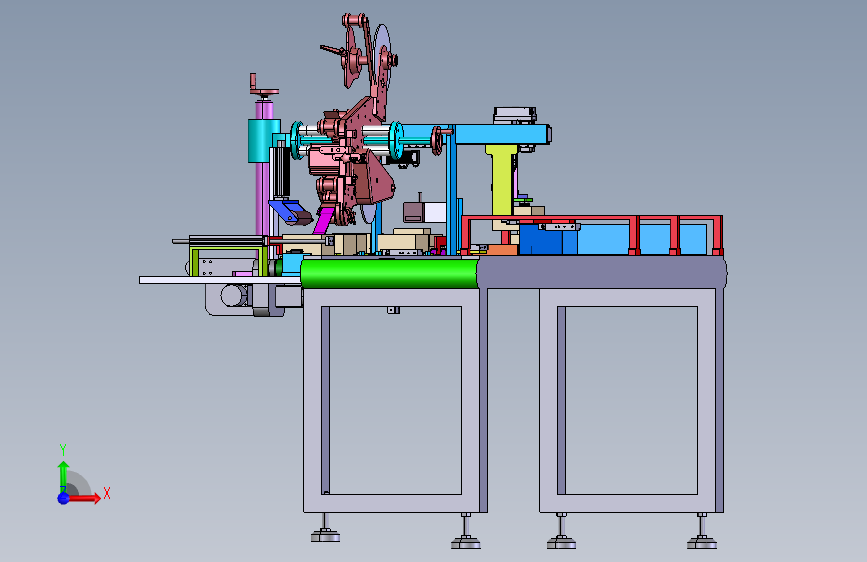Select the left machine stand frame
Image resolution: width=867 pixels, height=562 pixels.
[395, 400]
